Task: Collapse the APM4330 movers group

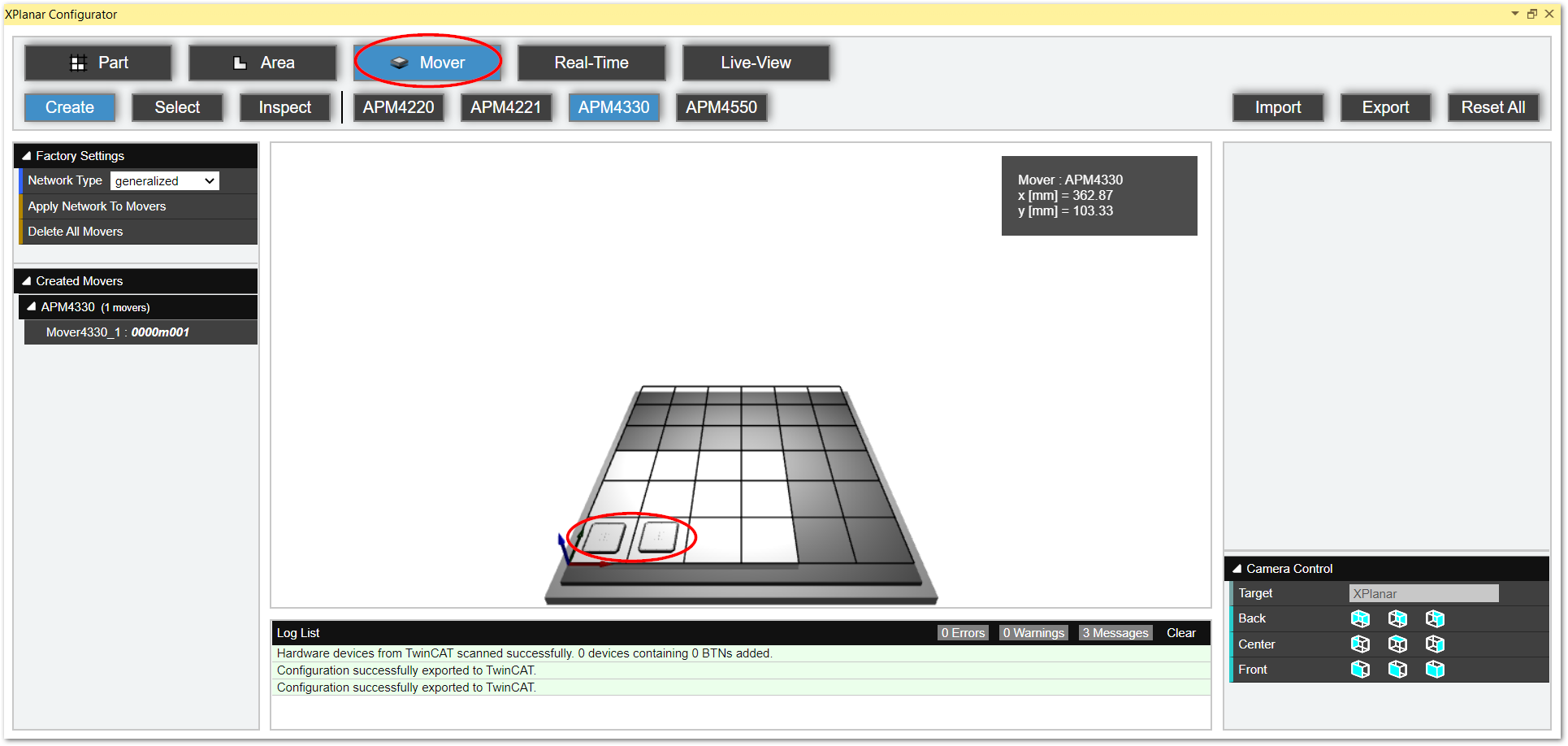Action: tap(32, 306)
